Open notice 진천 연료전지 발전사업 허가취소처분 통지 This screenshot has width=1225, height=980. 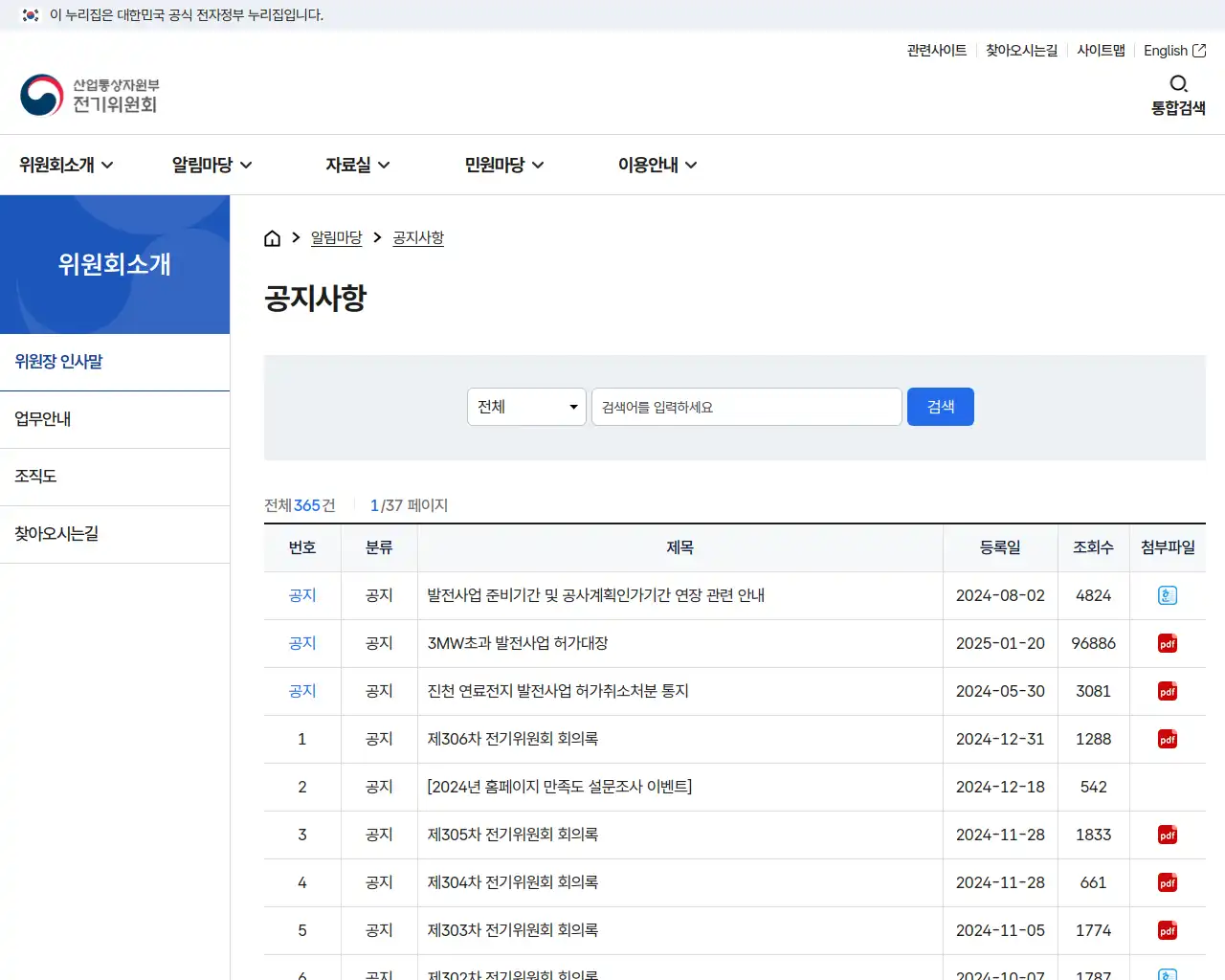coord(557,691)
